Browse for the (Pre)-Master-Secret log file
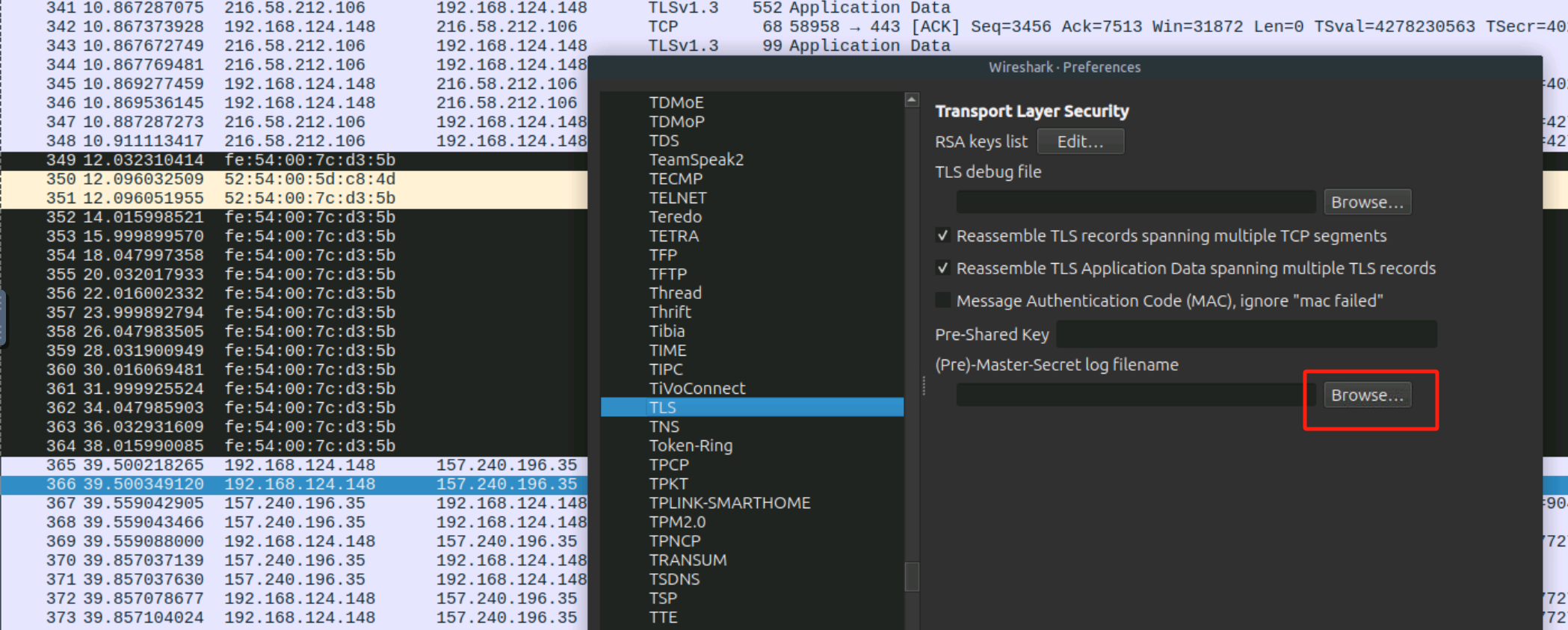 pyautogui.click(x=1367, y=395)
